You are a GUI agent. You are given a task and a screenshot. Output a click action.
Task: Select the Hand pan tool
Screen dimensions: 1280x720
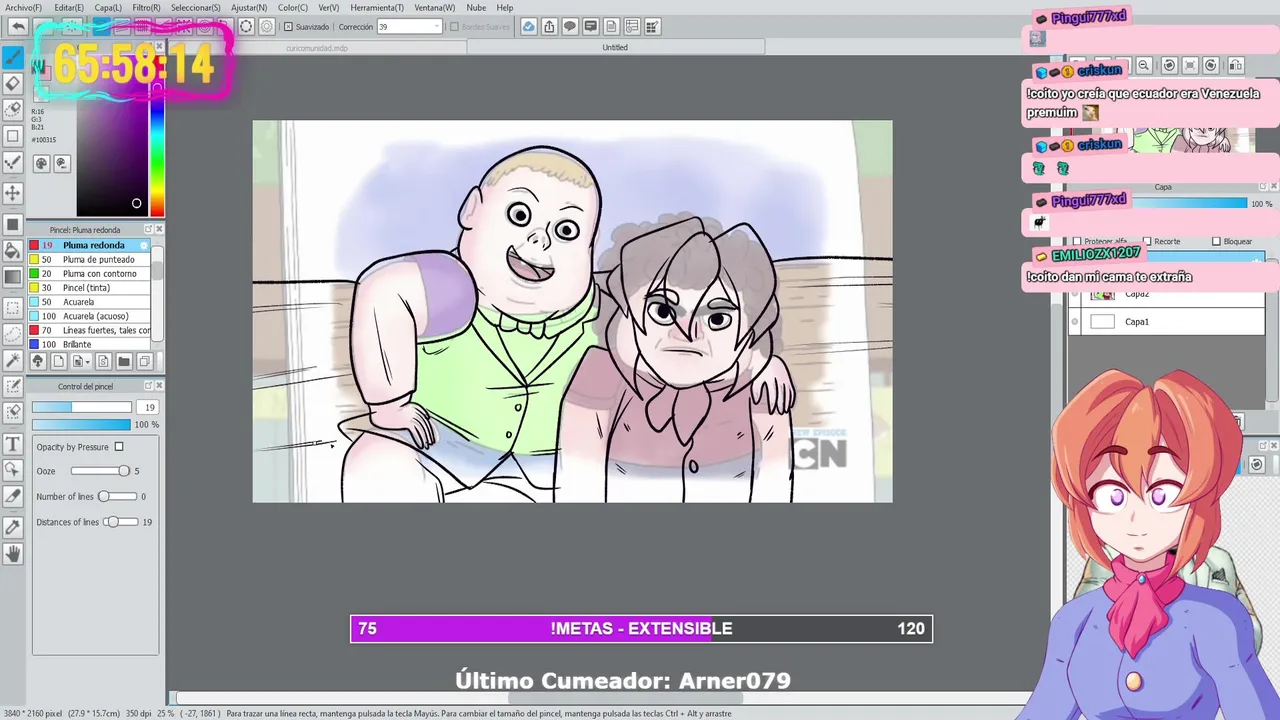pos(13,553)
